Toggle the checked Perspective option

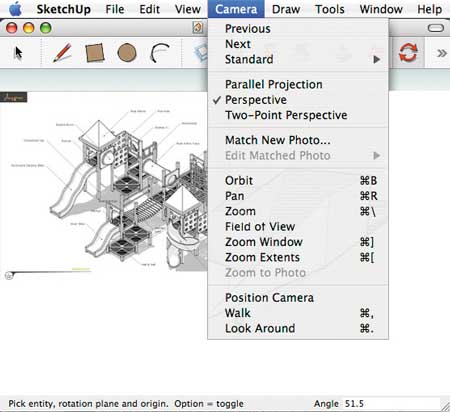tap(298, 100)
